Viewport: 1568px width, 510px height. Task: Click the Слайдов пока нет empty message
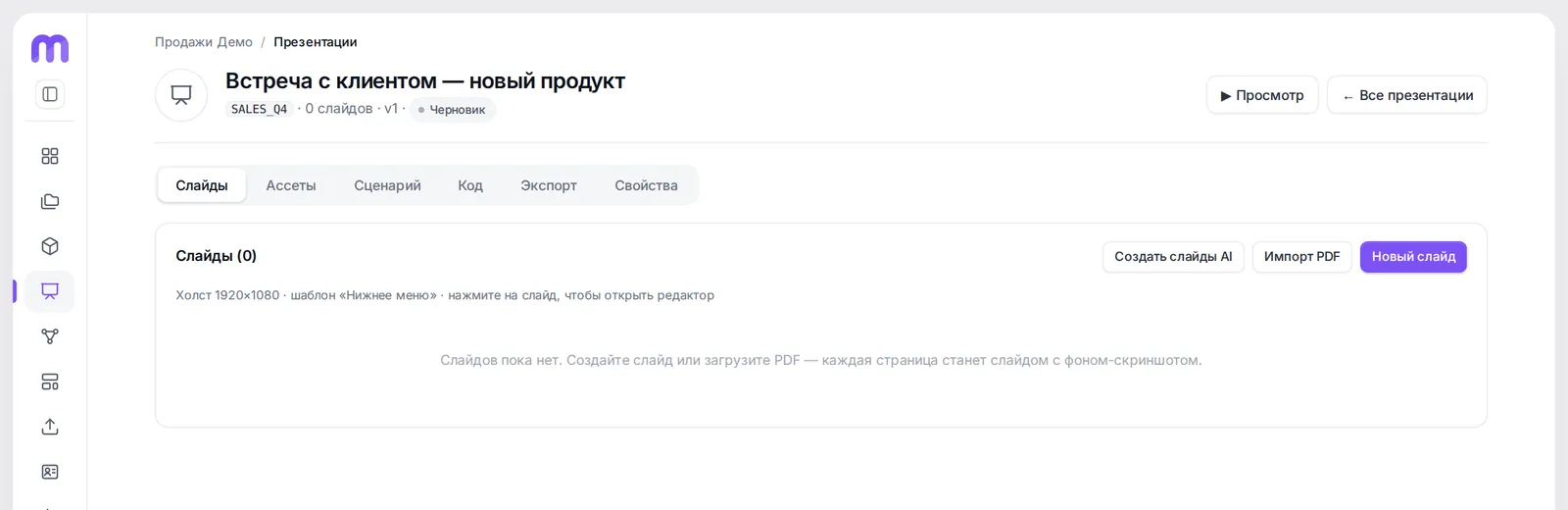821,360
